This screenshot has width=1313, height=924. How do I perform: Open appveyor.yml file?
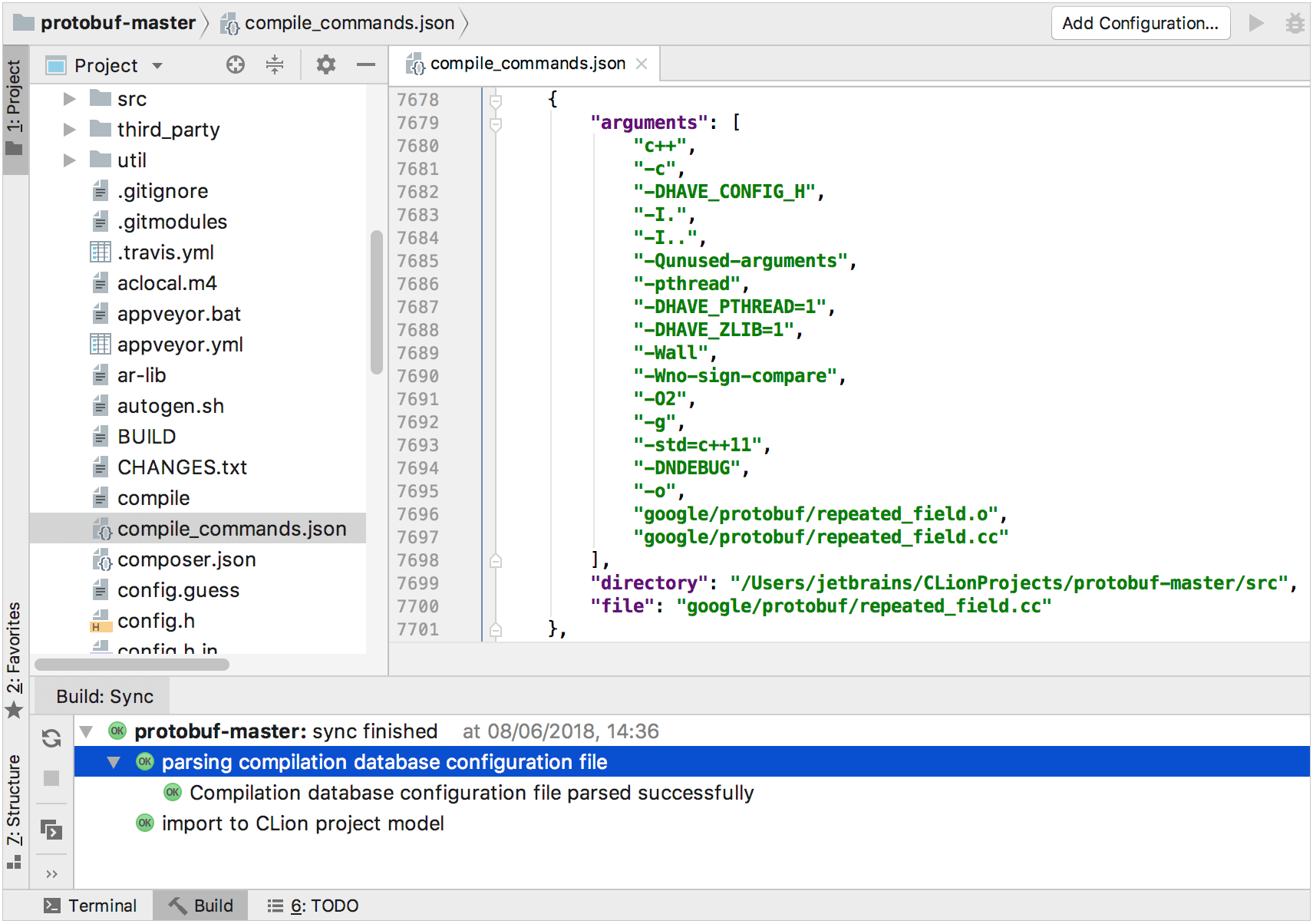[x=180, y=345]
